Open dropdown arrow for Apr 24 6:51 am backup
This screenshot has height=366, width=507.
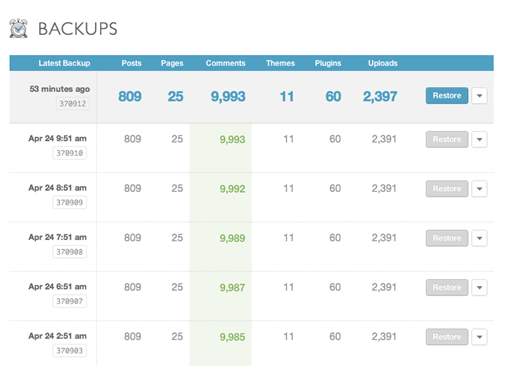click(479, 287)
